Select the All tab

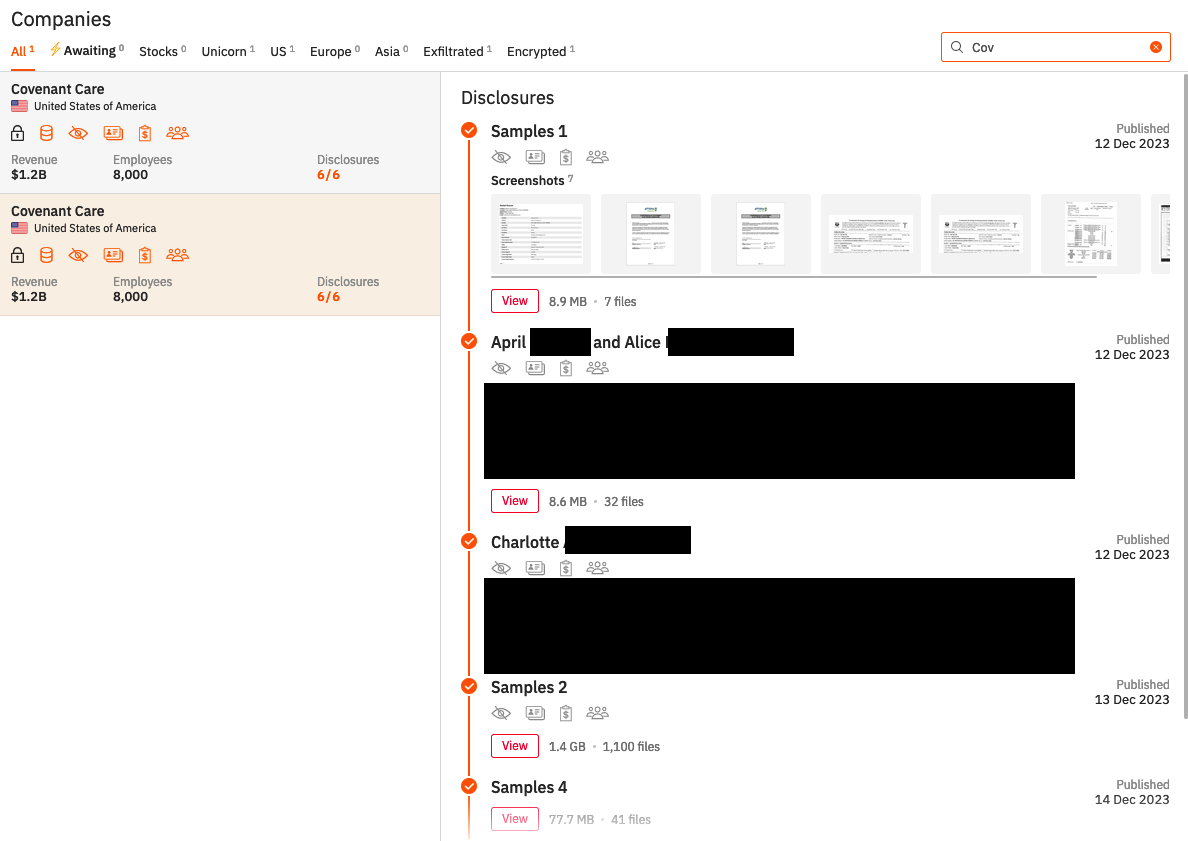[23, 51]
